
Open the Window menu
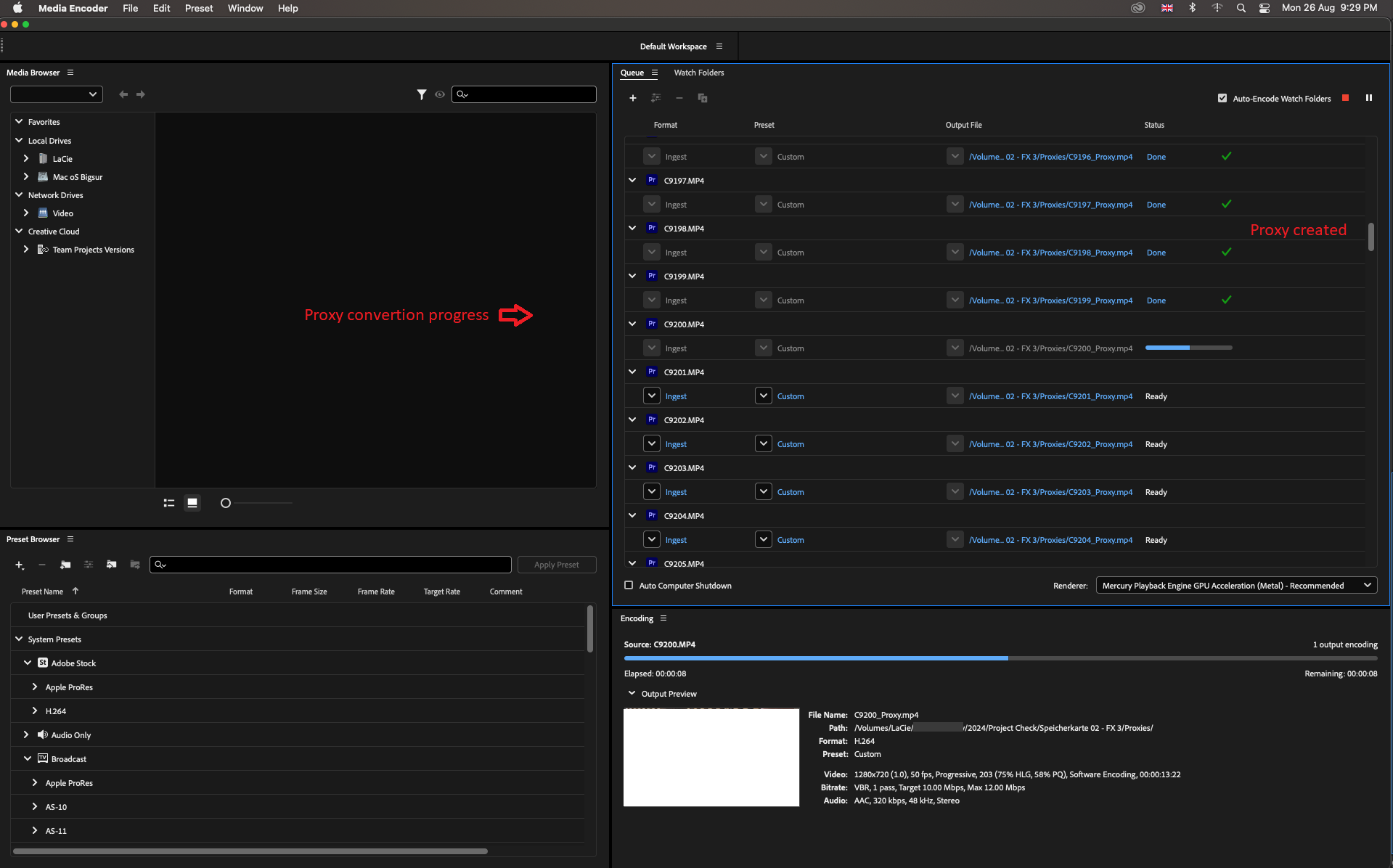coord(245,8)
